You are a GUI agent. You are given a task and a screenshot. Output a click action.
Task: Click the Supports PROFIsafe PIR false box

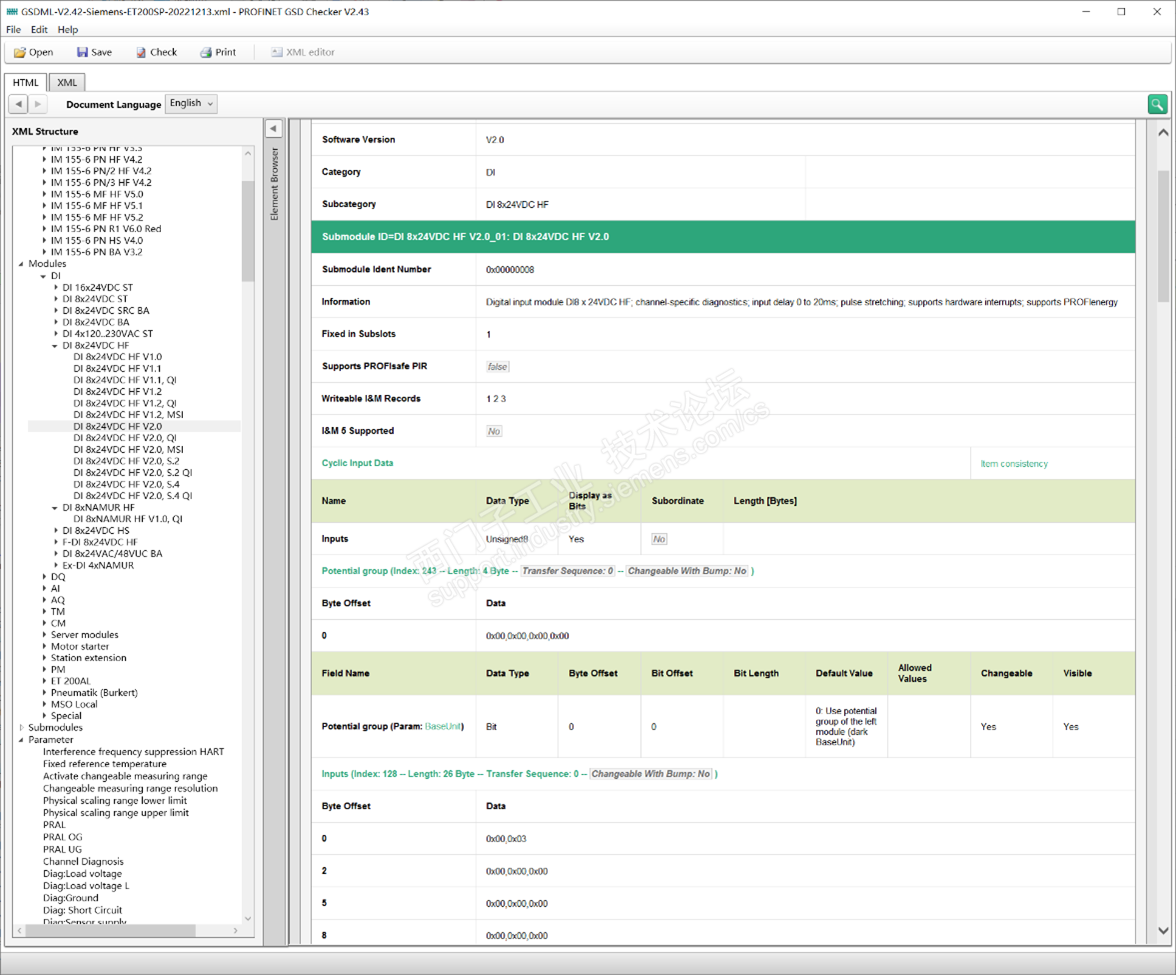(498, 367)
